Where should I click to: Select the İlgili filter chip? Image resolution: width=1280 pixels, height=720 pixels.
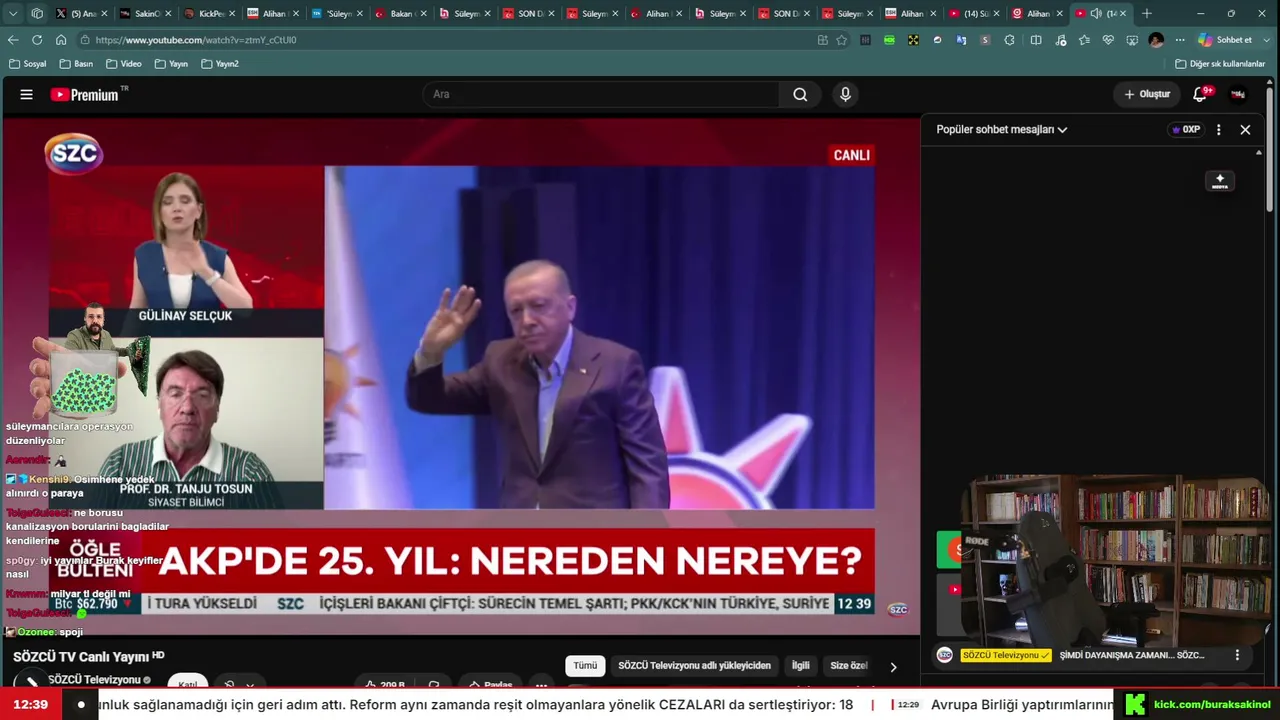point(801,665)
